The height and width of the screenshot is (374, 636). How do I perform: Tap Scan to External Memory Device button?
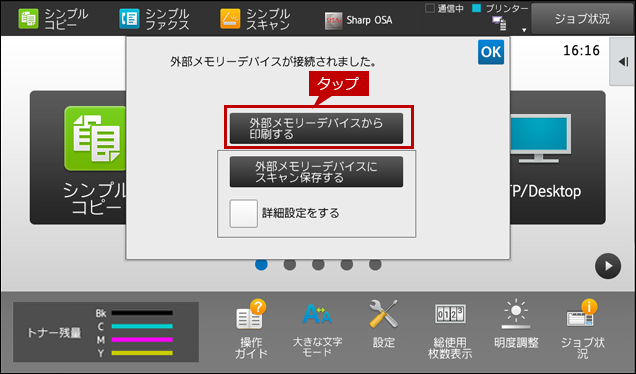316,172
